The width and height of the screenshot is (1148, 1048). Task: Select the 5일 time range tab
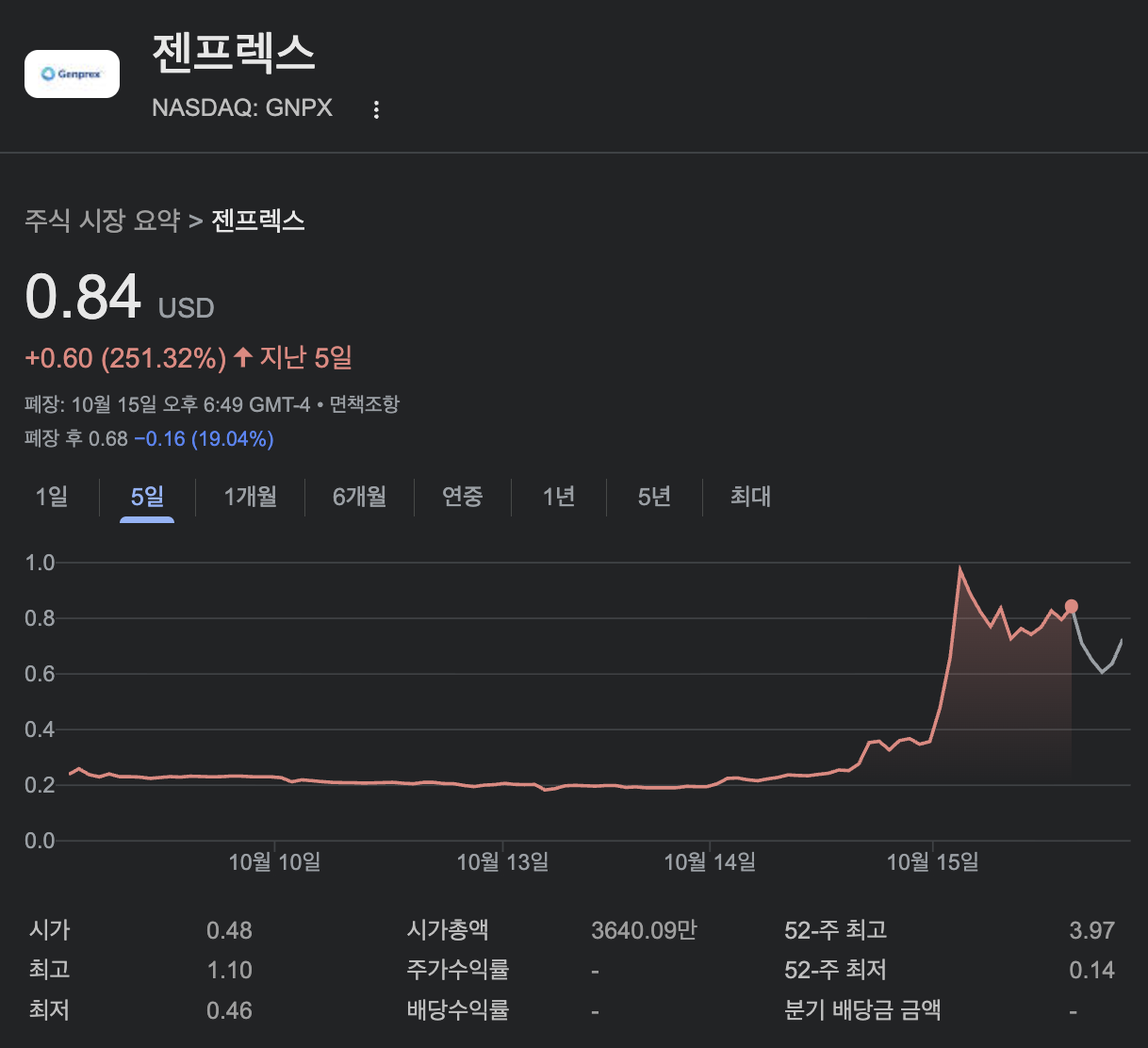[147, 496]
